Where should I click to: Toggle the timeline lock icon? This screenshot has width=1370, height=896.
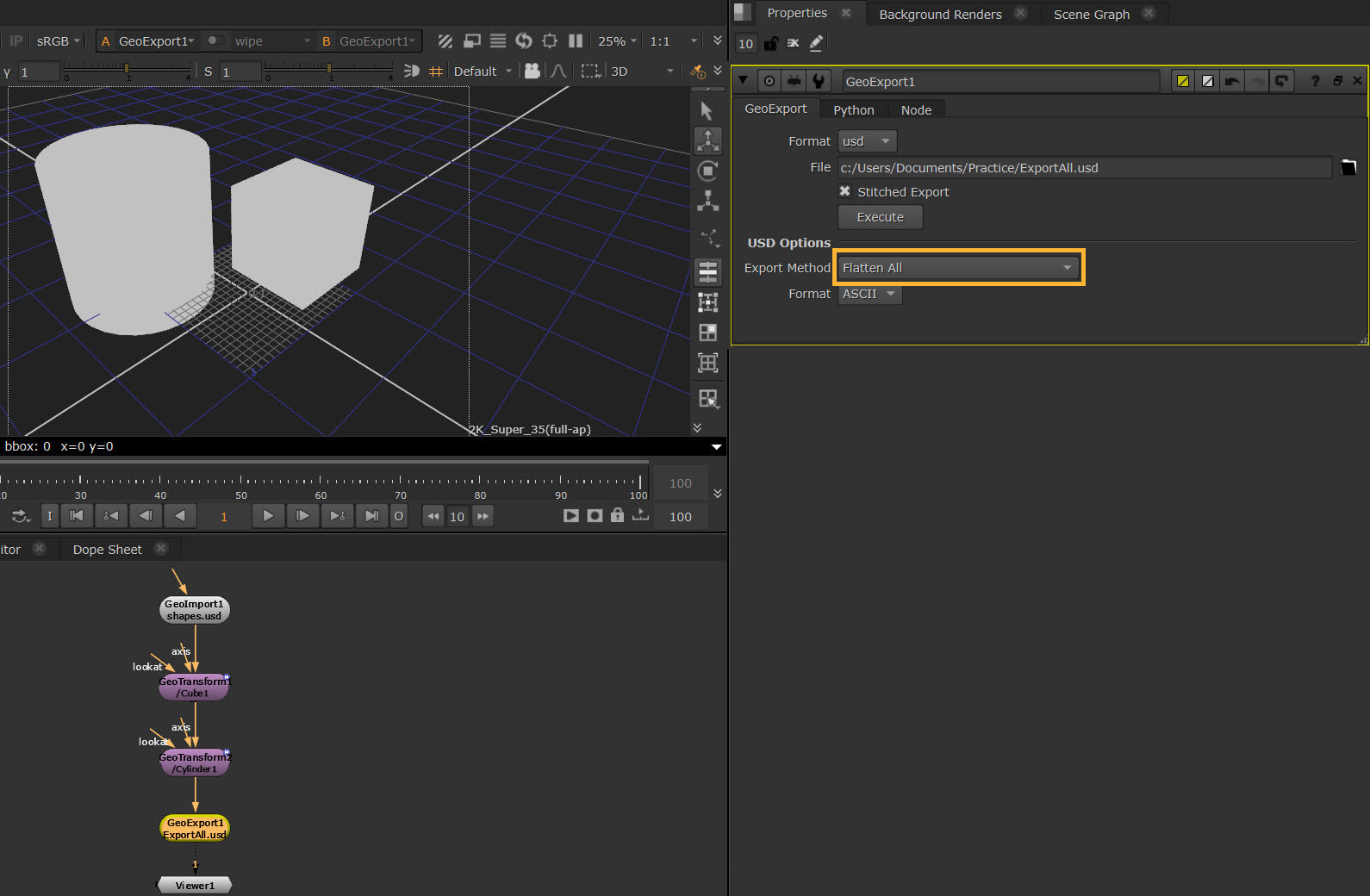(617, 515)
